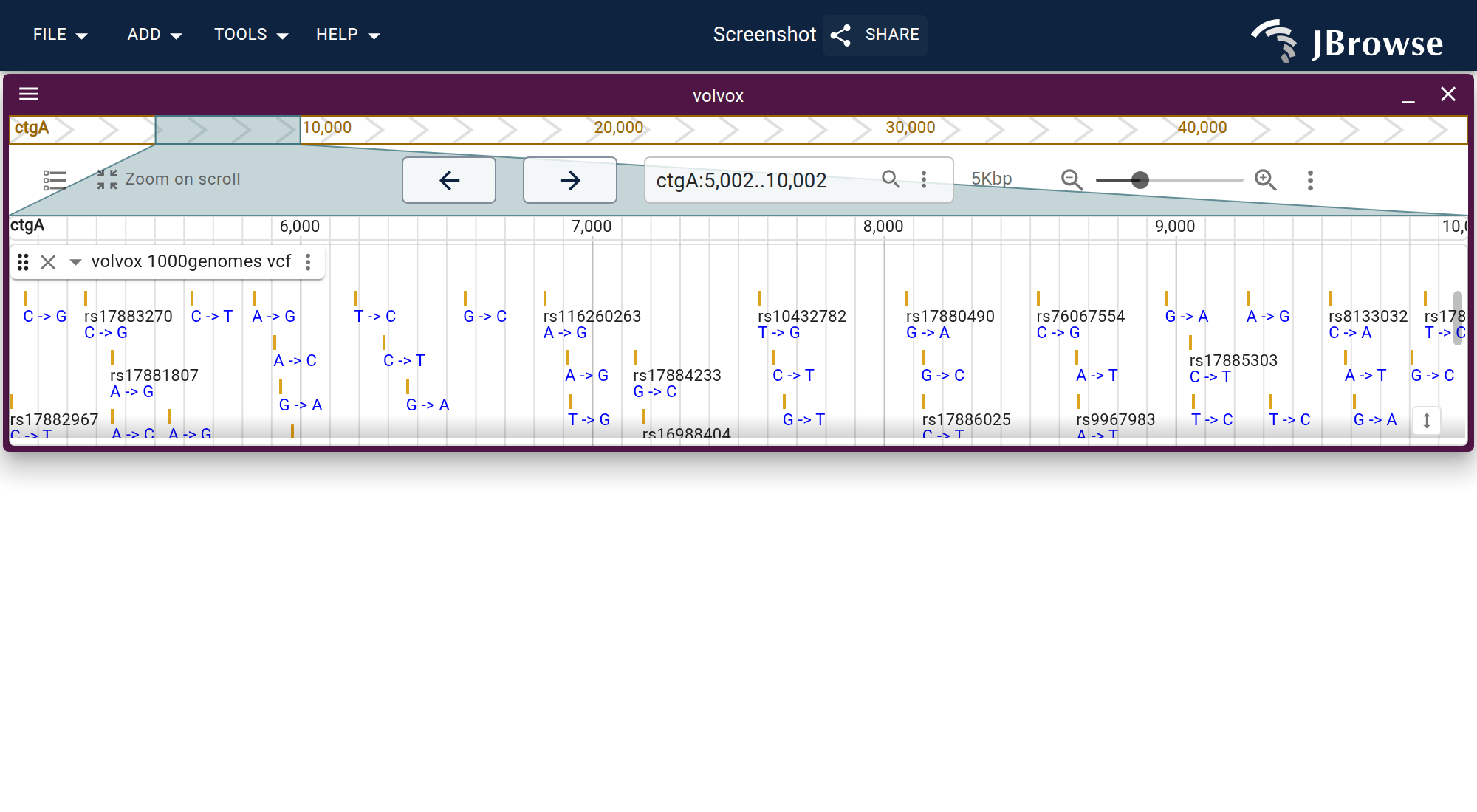Click the 40,000 overview ruler label
1477x812 pixels.
point(1202,127)
